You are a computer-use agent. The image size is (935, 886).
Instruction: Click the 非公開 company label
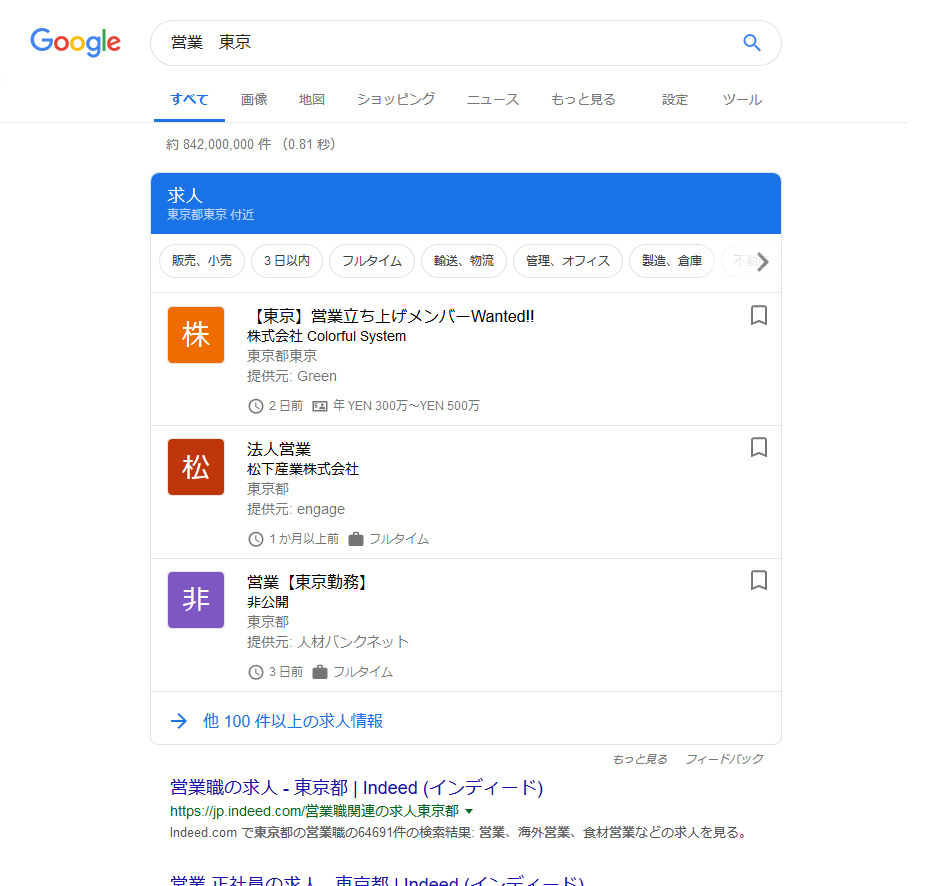point(268,602)
